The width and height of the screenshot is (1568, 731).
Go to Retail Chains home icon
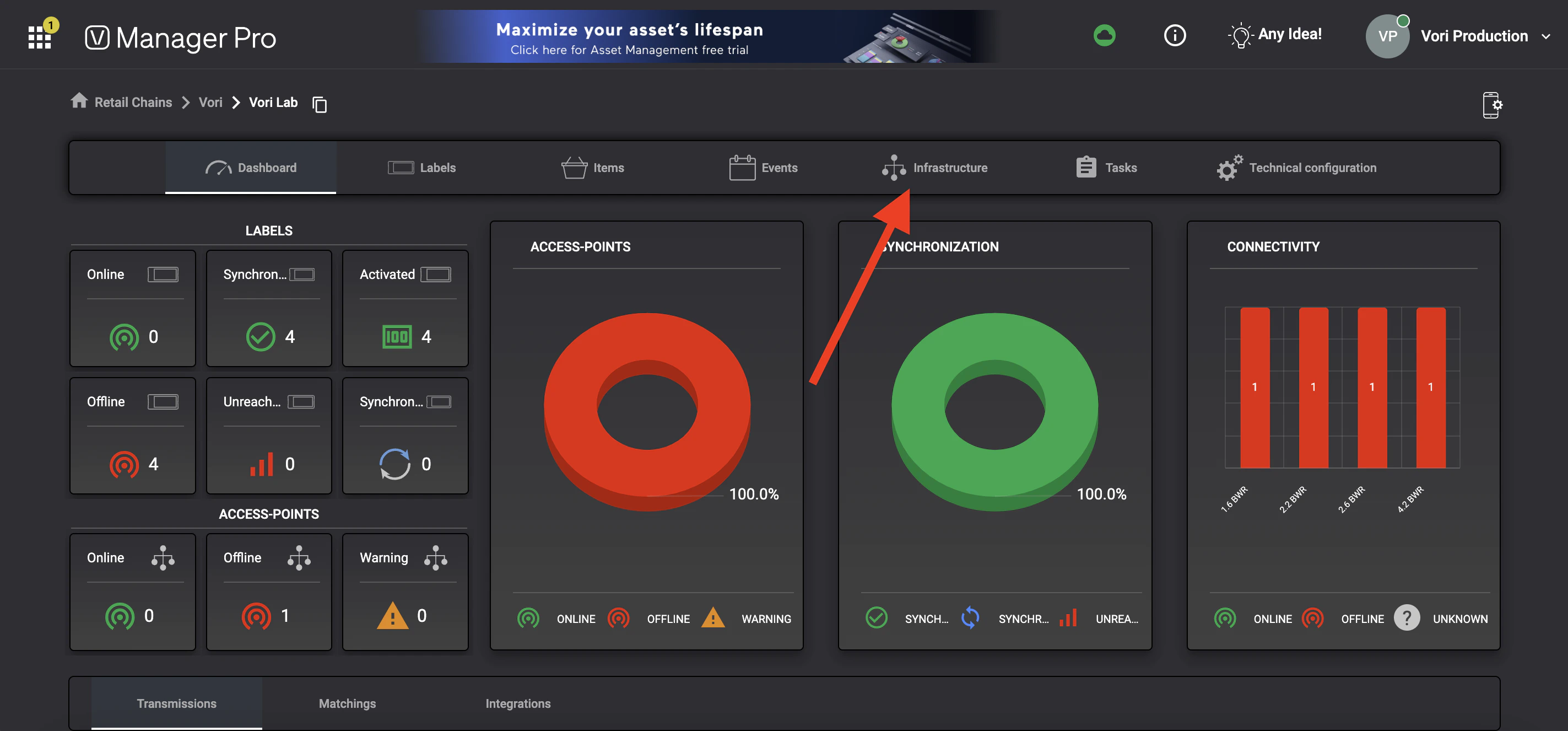[79, 101]
